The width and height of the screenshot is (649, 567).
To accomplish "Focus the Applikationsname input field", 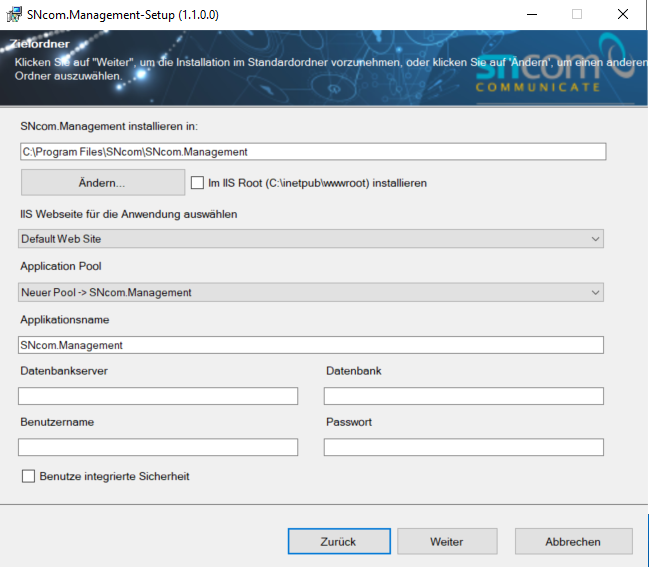I will coord(311,345).
